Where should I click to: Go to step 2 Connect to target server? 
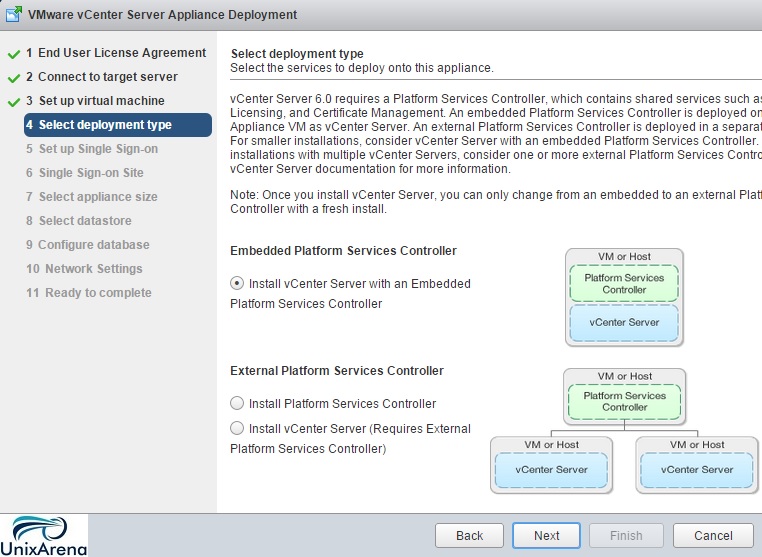102,77
